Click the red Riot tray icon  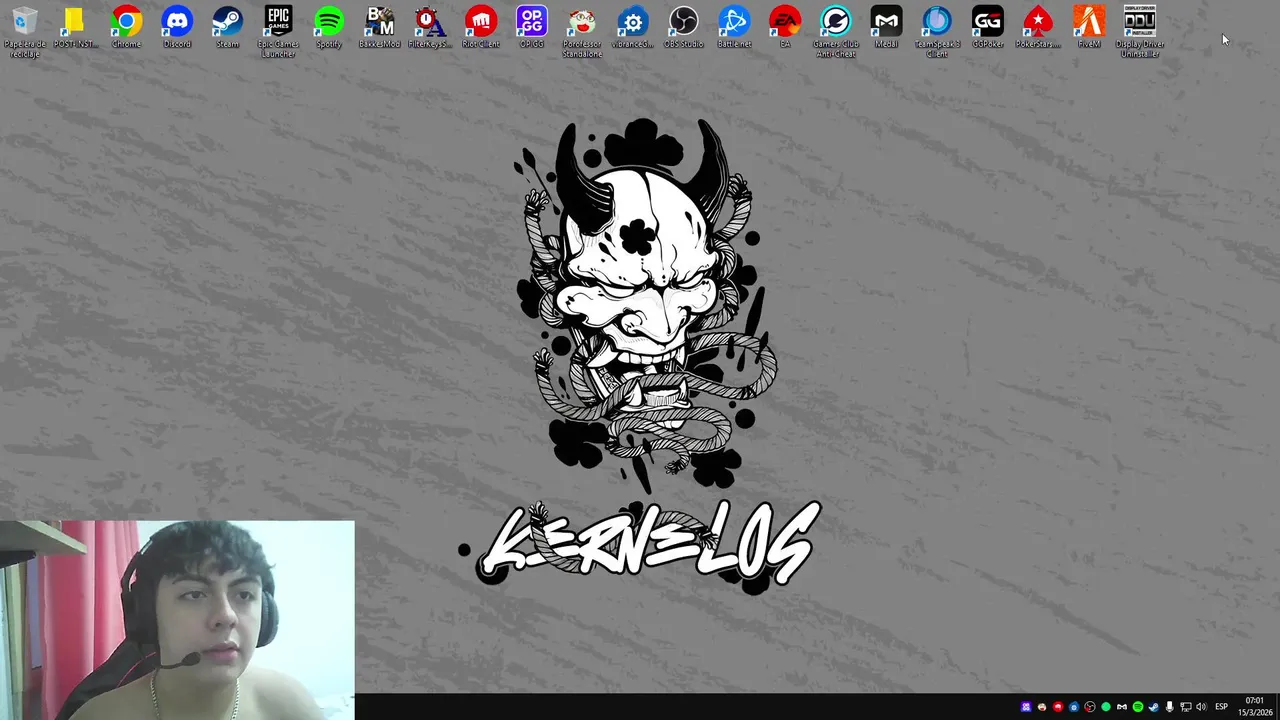click(x=1058, y=707)
